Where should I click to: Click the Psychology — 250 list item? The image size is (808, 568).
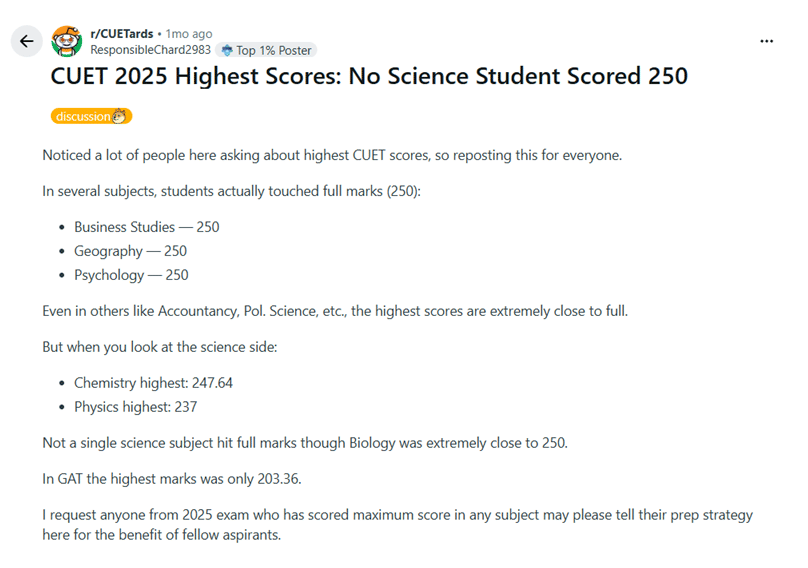[x=131, y=275]
